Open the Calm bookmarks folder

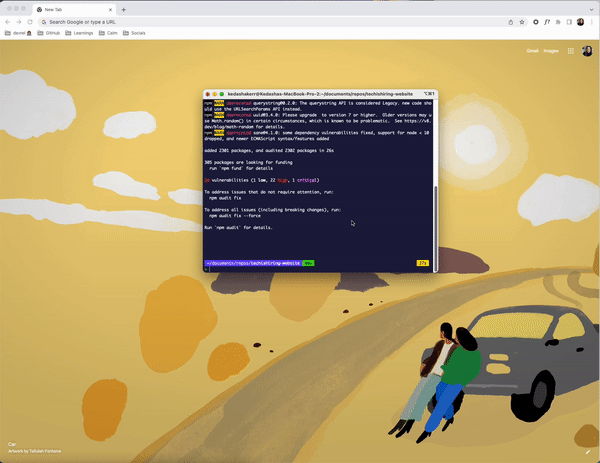coord(108,33)
